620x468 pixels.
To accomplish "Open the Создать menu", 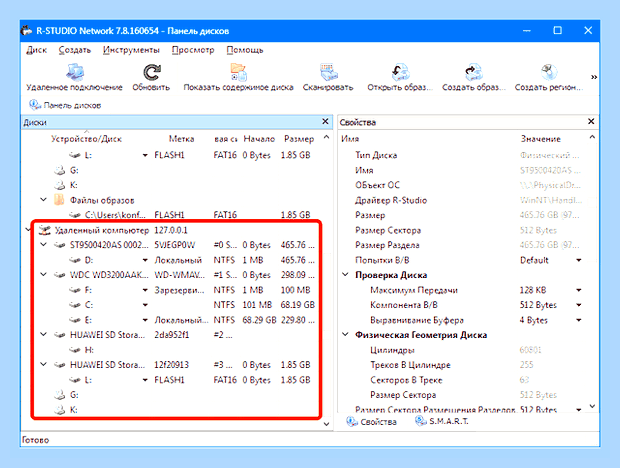I will (75, 50).
